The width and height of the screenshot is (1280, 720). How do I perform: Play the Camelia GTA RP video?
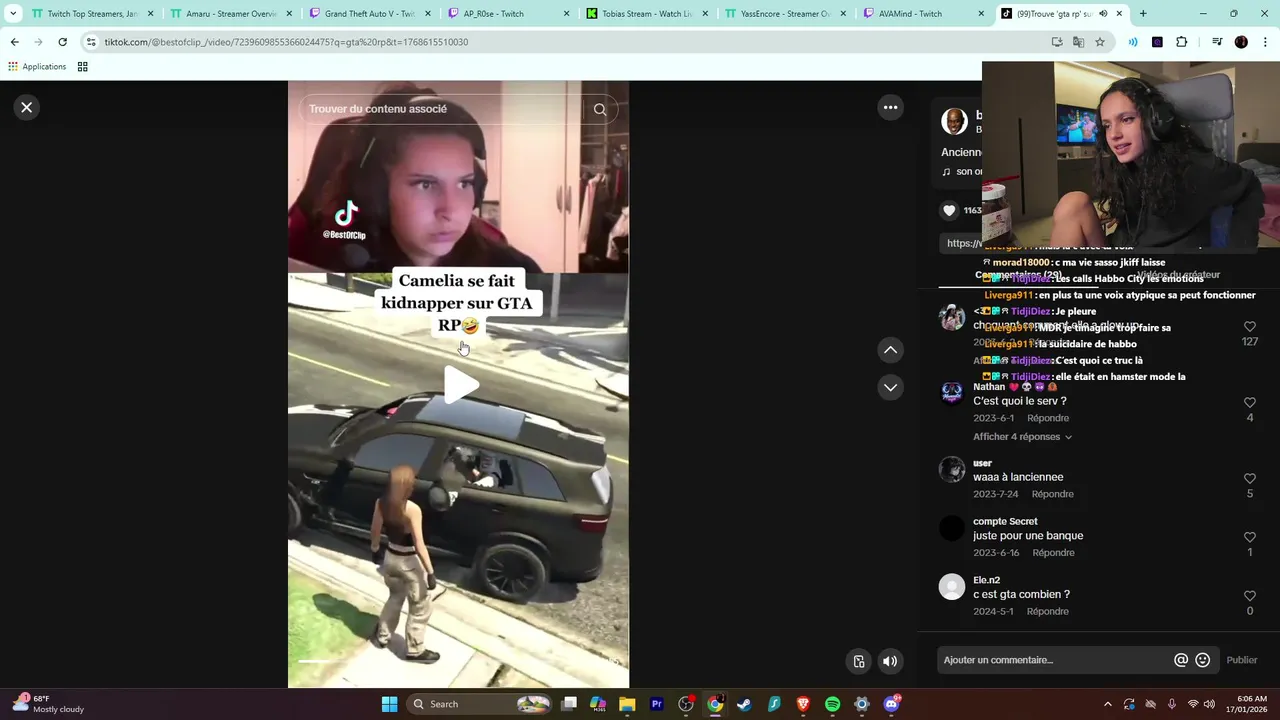coord(459,385)
